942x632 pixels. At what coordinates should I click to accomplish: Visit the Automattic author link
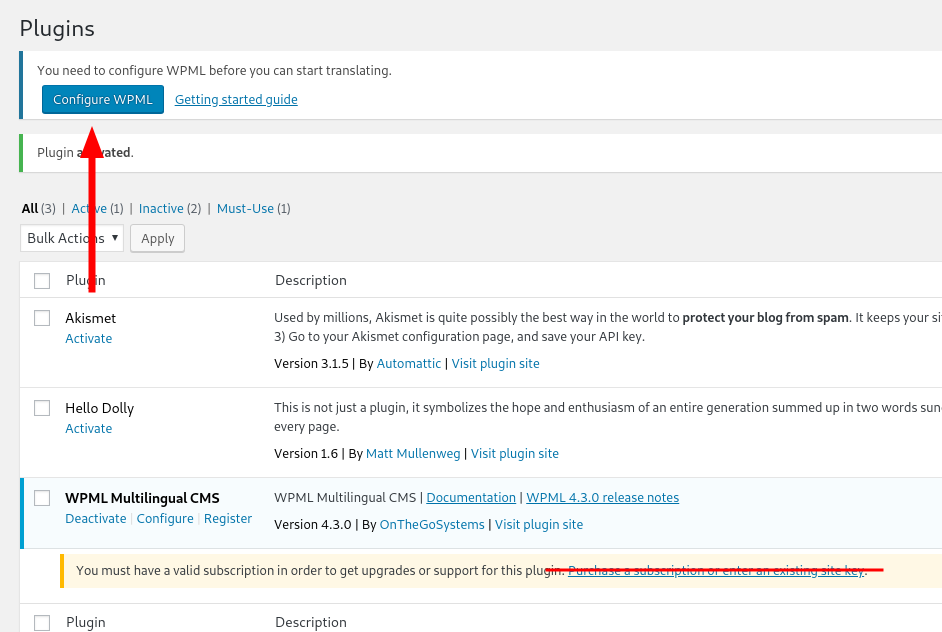pos(409,364)
